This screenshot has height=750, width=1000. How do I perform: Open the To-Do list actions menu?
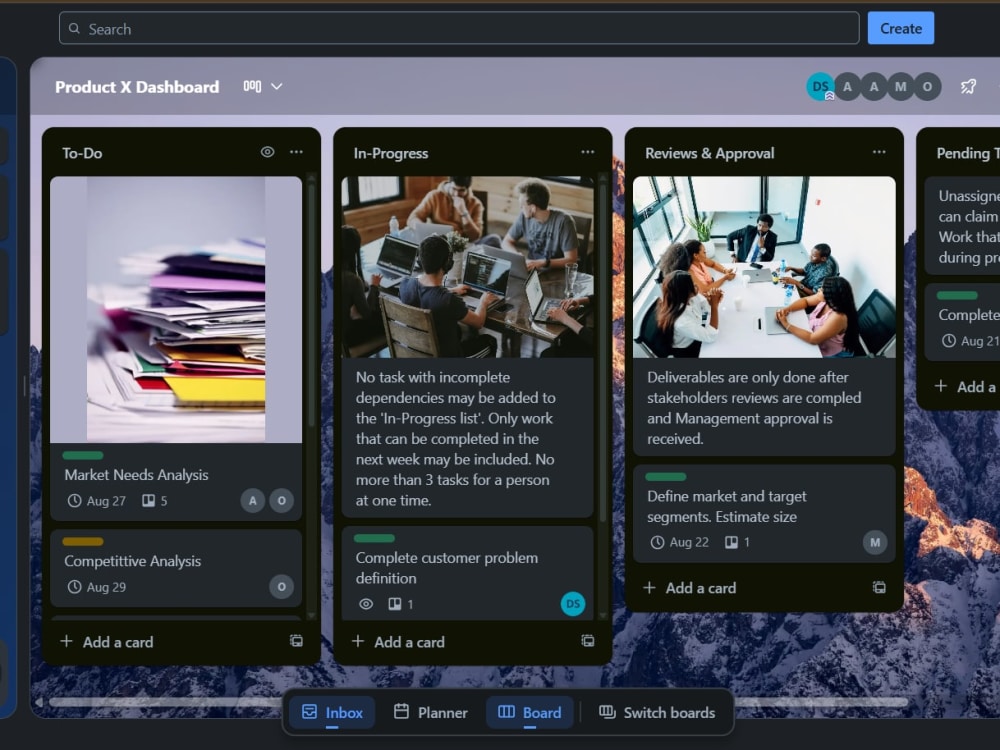[296, 152]
